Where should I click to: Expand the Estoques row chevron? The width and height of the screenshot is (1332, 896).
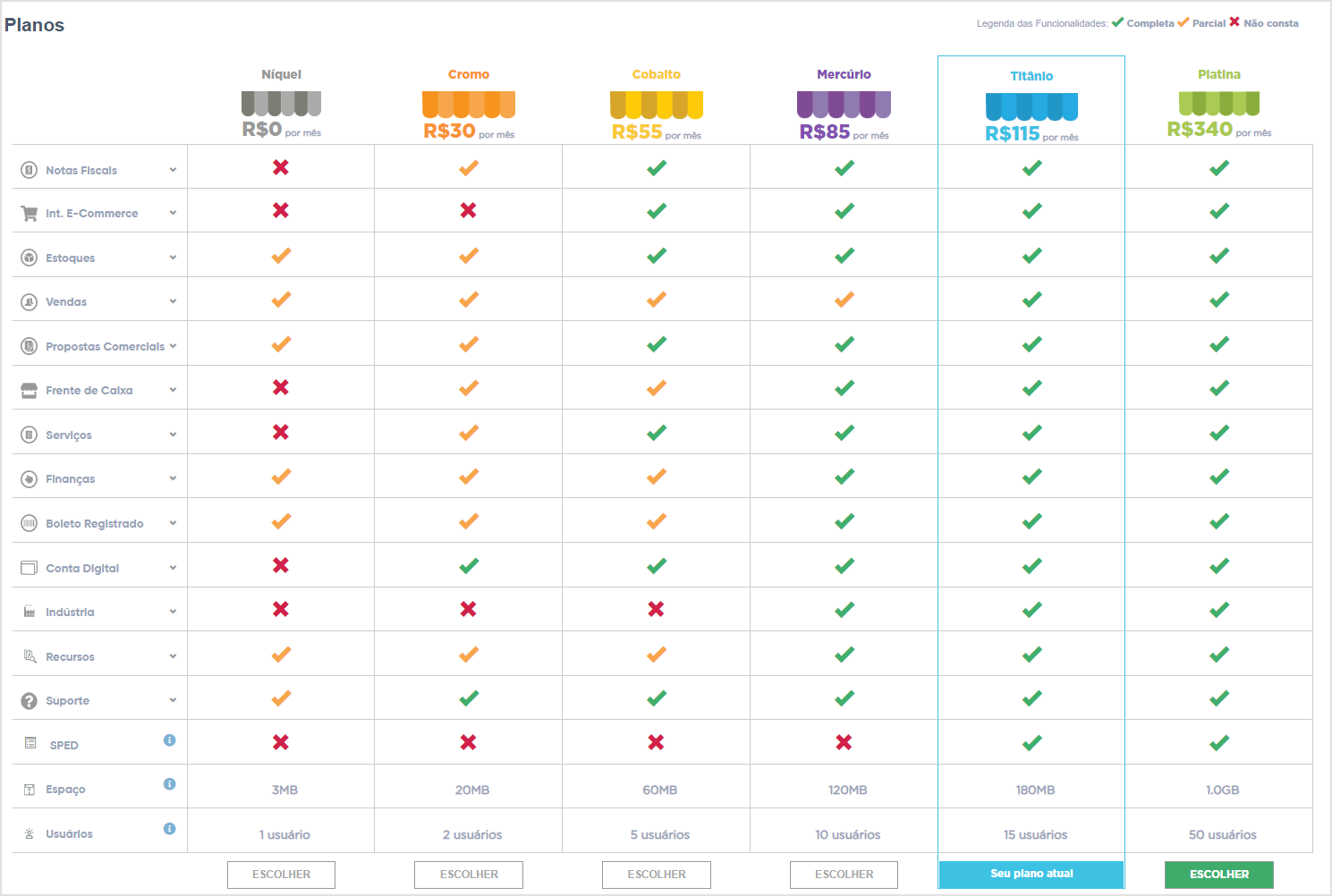[174, 258]
